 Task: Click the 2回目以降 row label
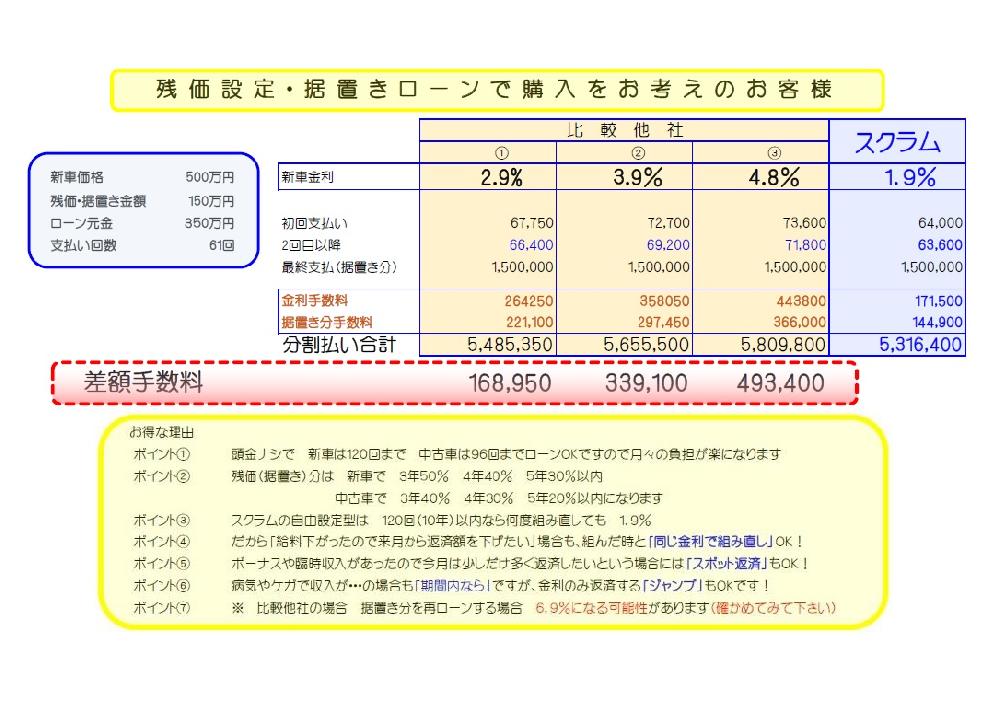click(x=311, y=245)
